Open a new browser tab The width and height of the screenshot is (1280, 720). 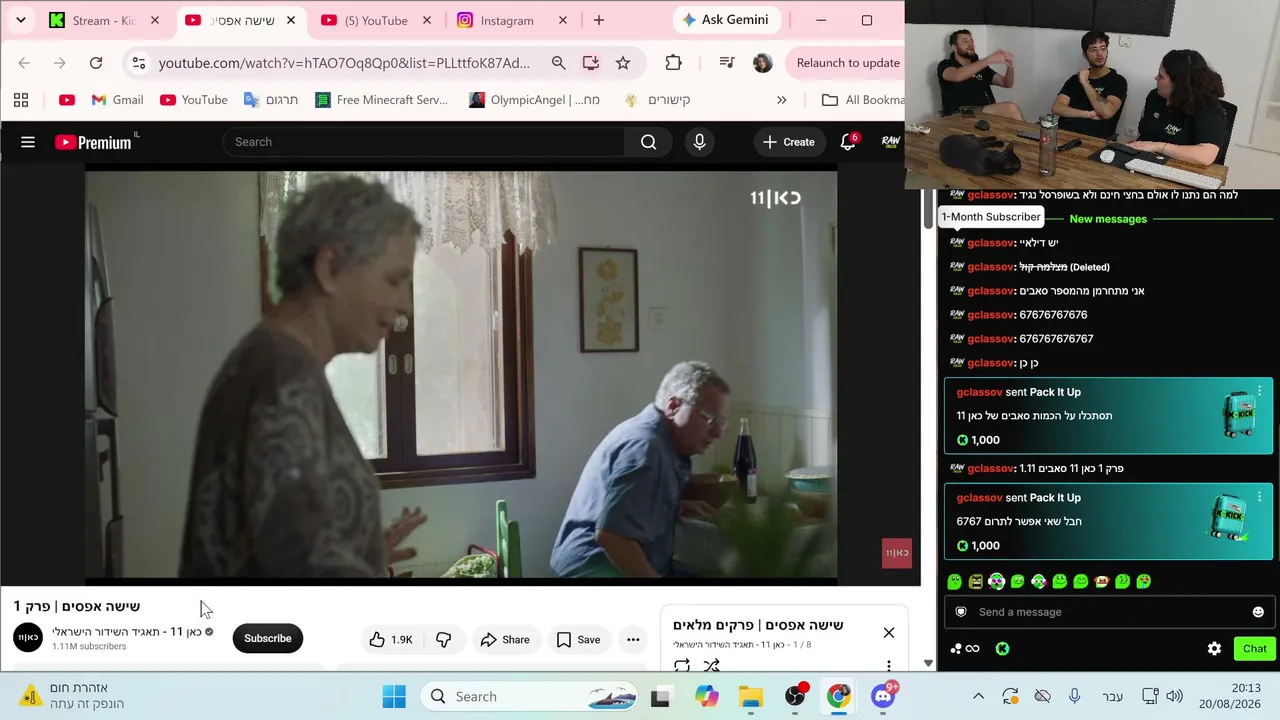(599, 20)
